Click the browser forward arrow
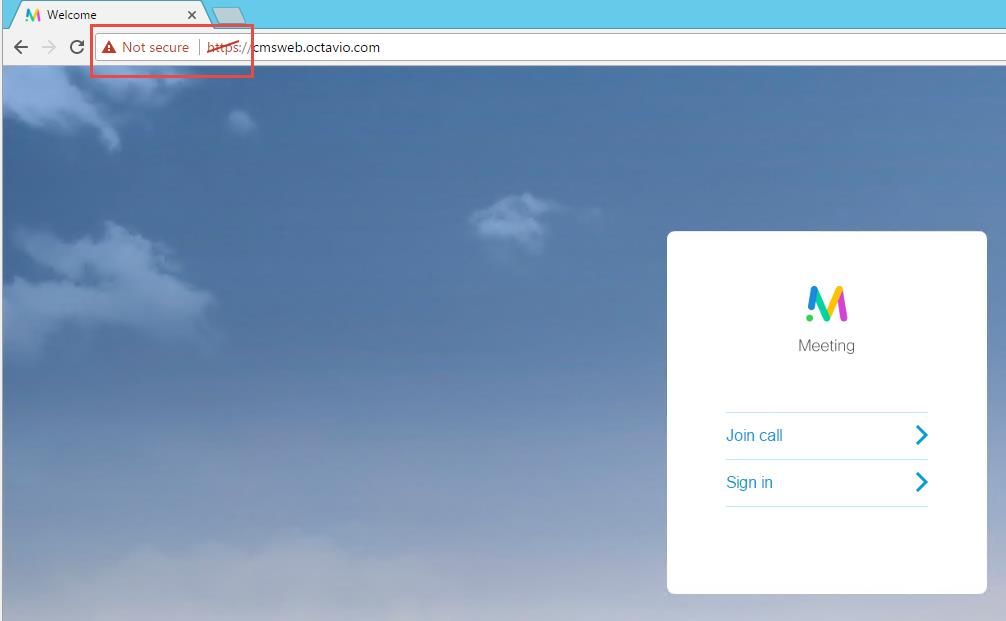Screen dimensions: 1006x621 tap(49, 47)
